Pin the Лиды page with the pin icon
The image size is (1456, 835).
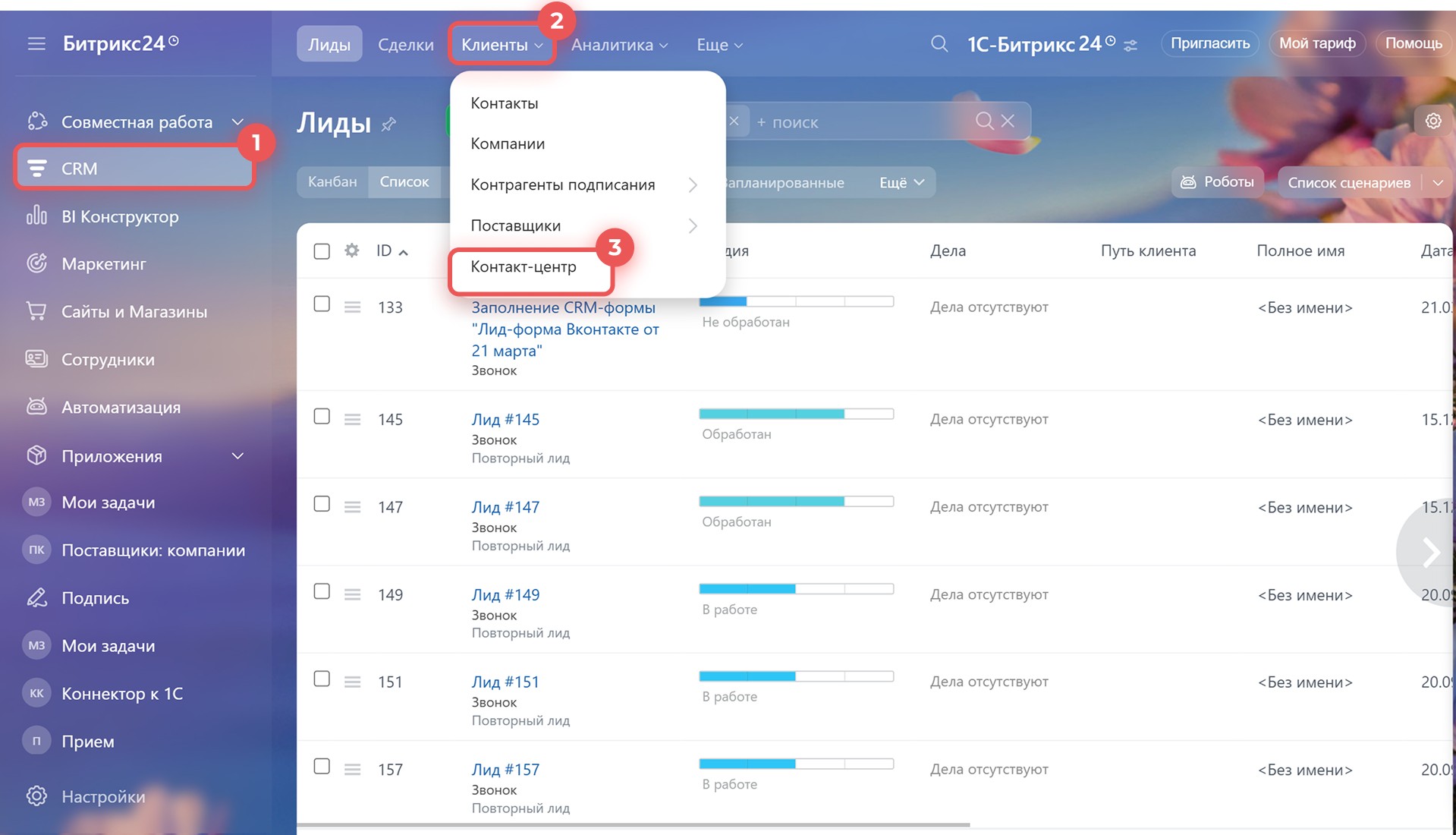[x=388, y=124]
